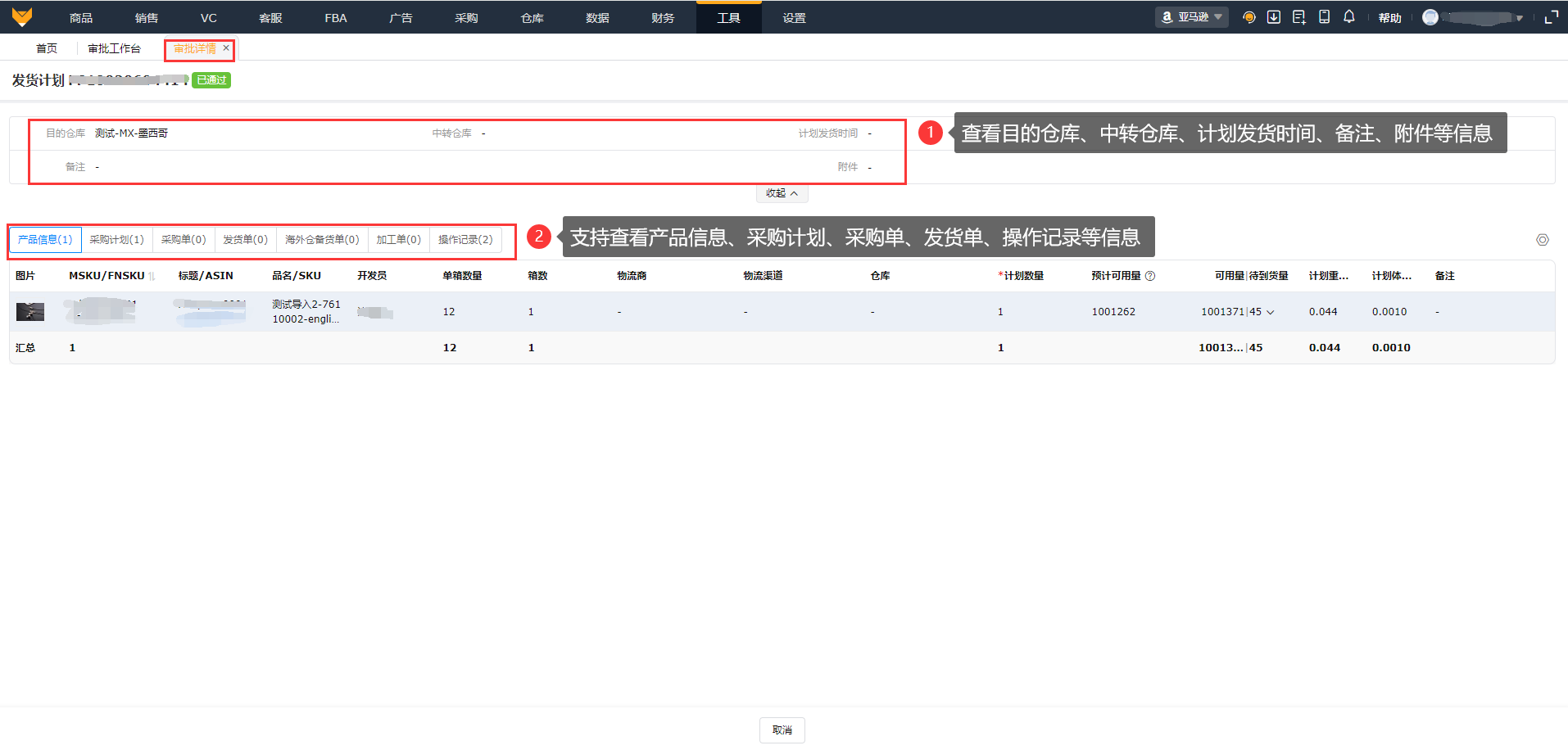Select the 产品信息(1) tab
This screenshot has height=750, width=1568.
click(45, 240)
